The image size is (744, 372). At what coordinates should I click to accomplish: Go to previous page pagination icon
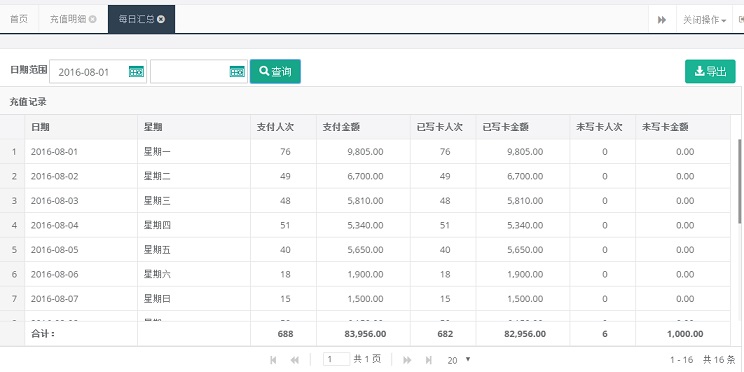click(x=295, y=360)
